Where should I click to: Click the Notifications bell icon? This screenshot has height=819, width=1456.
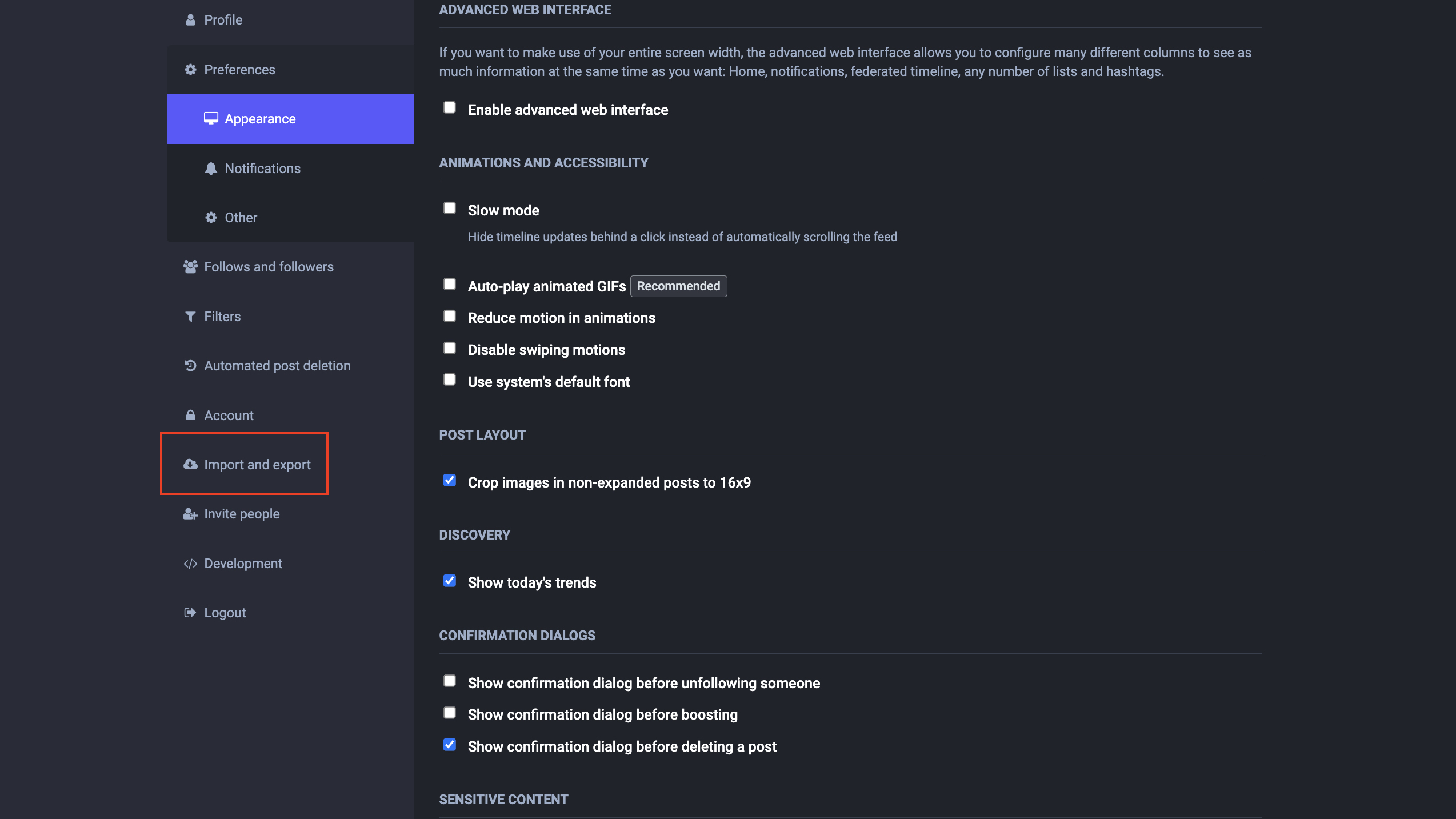click(211, 168)
